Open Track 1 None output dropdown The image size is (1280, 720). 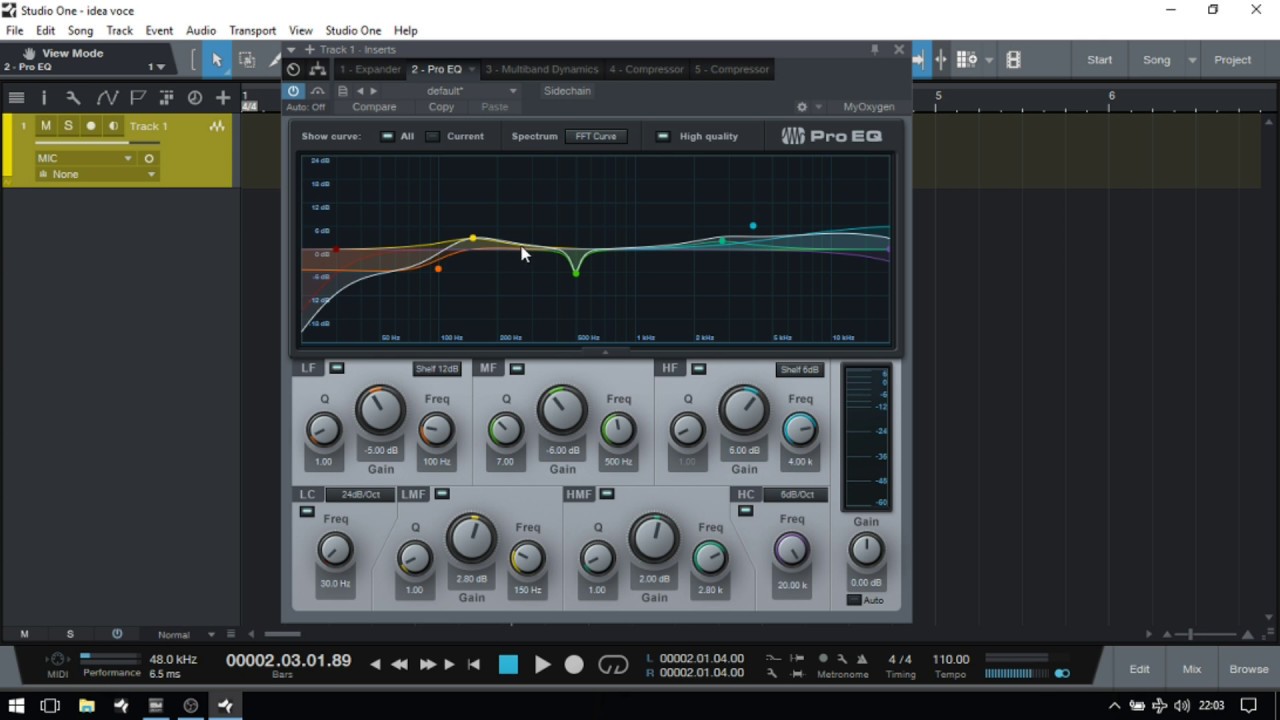(x=96, y=174)
